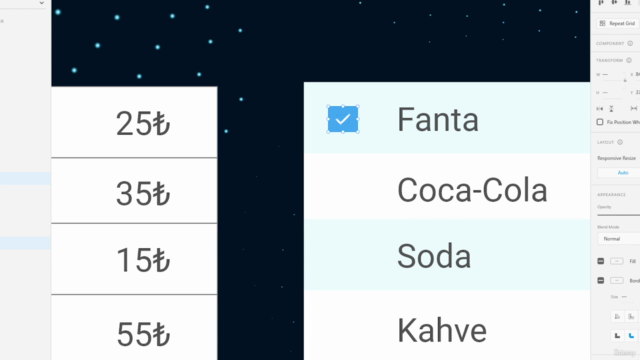The width and height of the screenshot is (640, 360).
Task: Click the width W input field
Action: [611, 75]
